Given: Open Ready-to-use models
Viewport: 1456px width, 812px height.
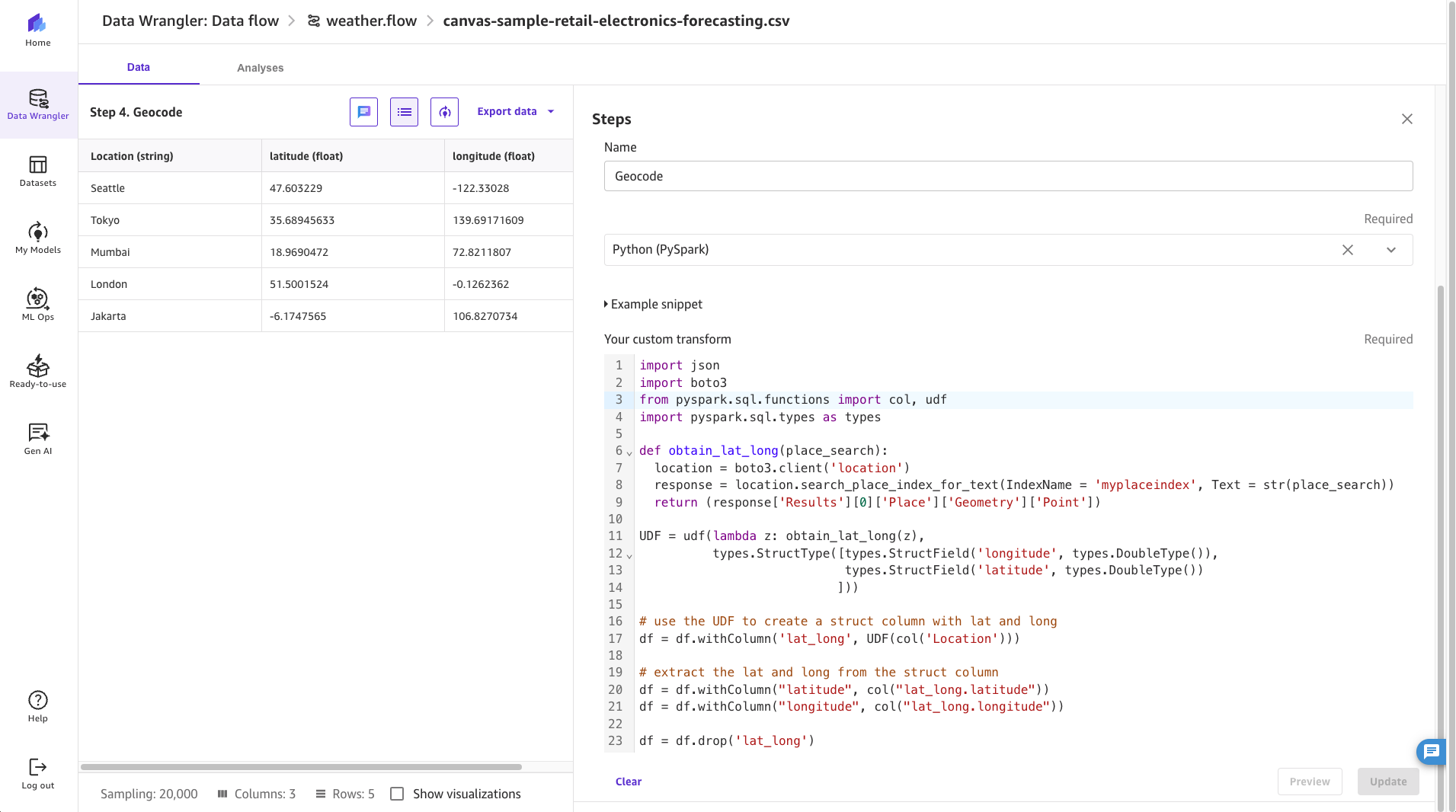Looking at the screenshot, I should click(38, 372).
